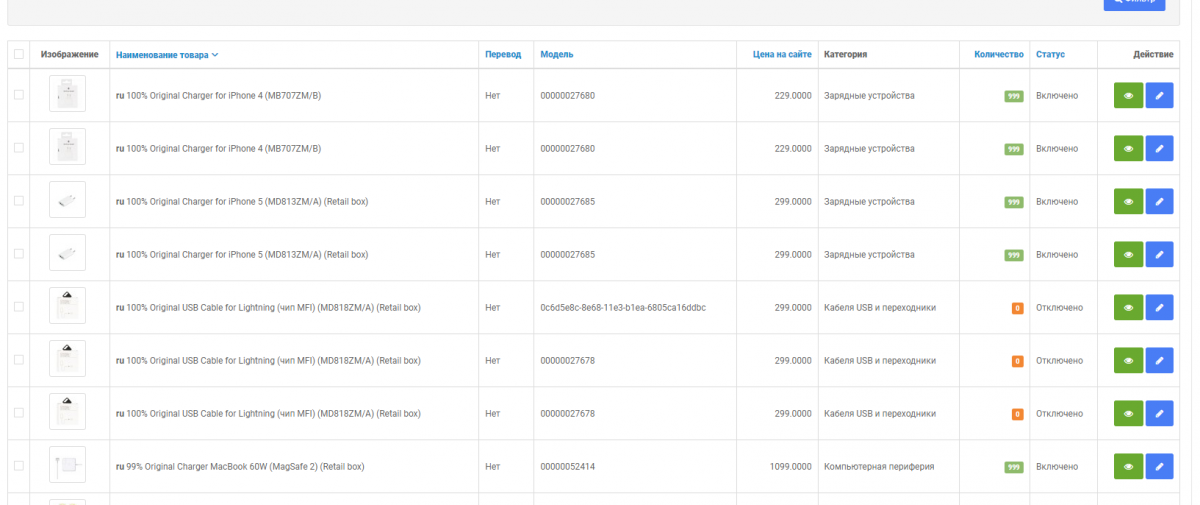Screen dimensions: 1200x505
Task: Edit product with model 0c6d5e8c-8e68-11e3-b1ea-6805ca16ddbc (pencil icon)
Action: (1159, 308)
